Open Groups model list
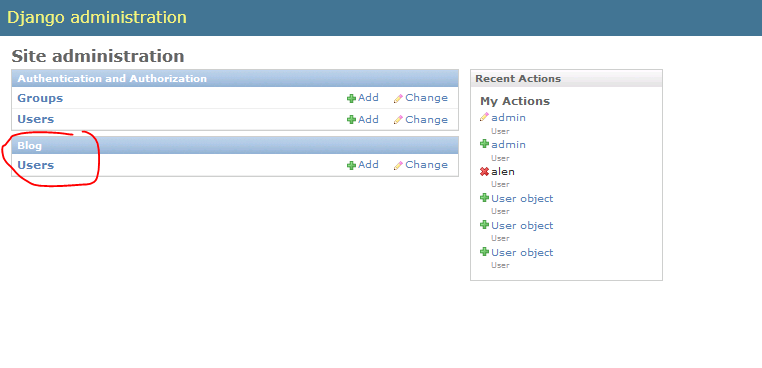This screenshot has height=368, width=762. [40, 98]
